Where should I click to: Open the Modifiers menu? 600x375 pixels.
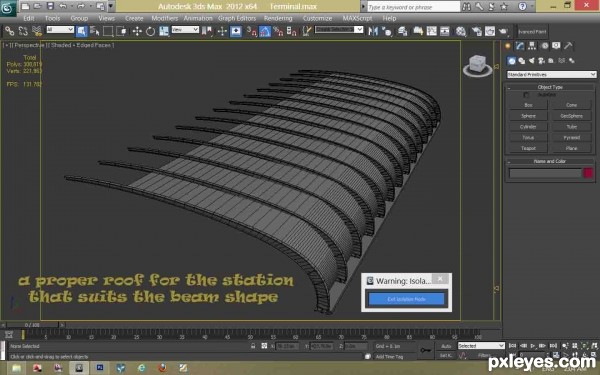pyautogui.click(x=165, y=18)
